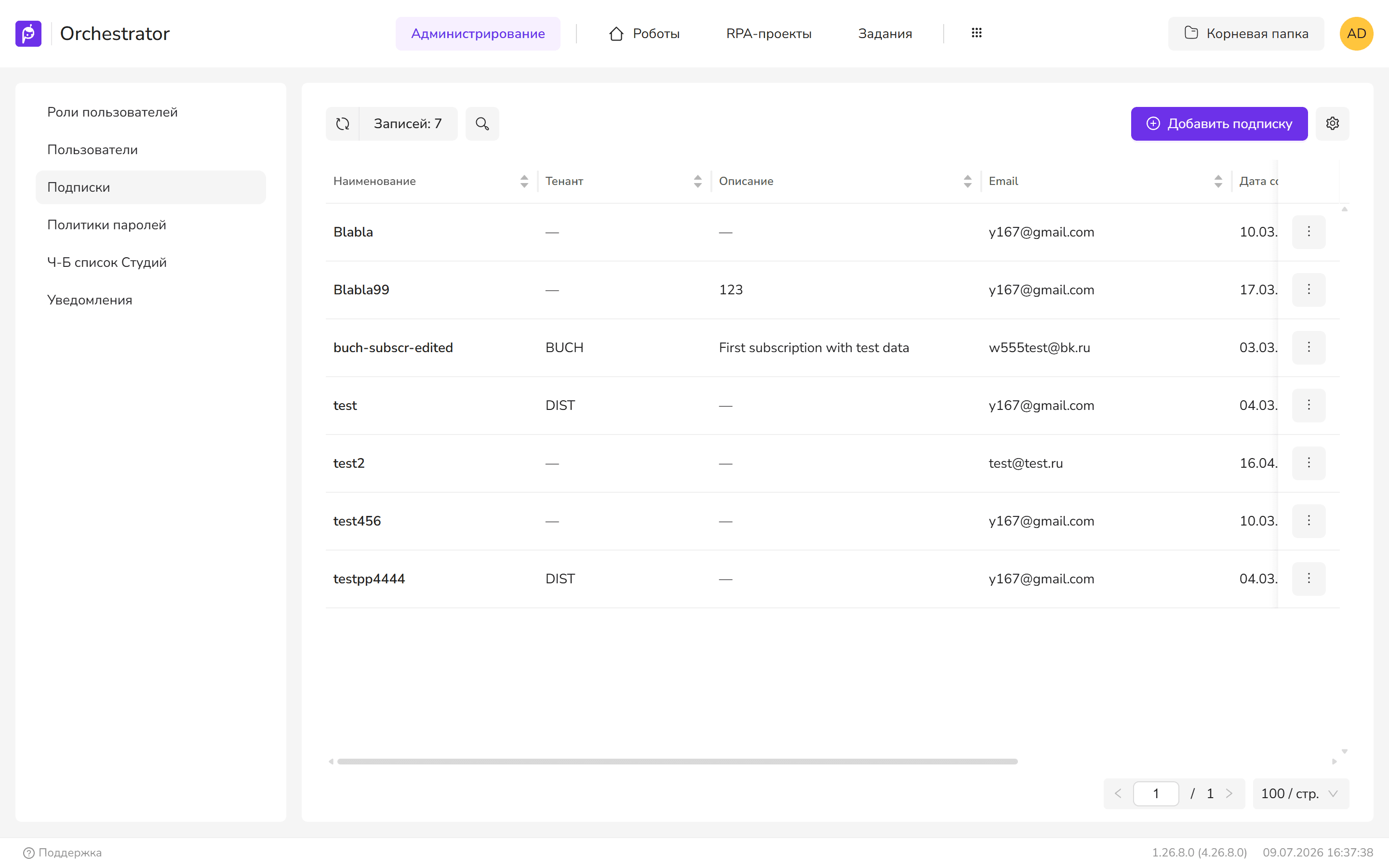Click the Orchestrator title text
This screenshot has width=1389, height=868.
115,33
